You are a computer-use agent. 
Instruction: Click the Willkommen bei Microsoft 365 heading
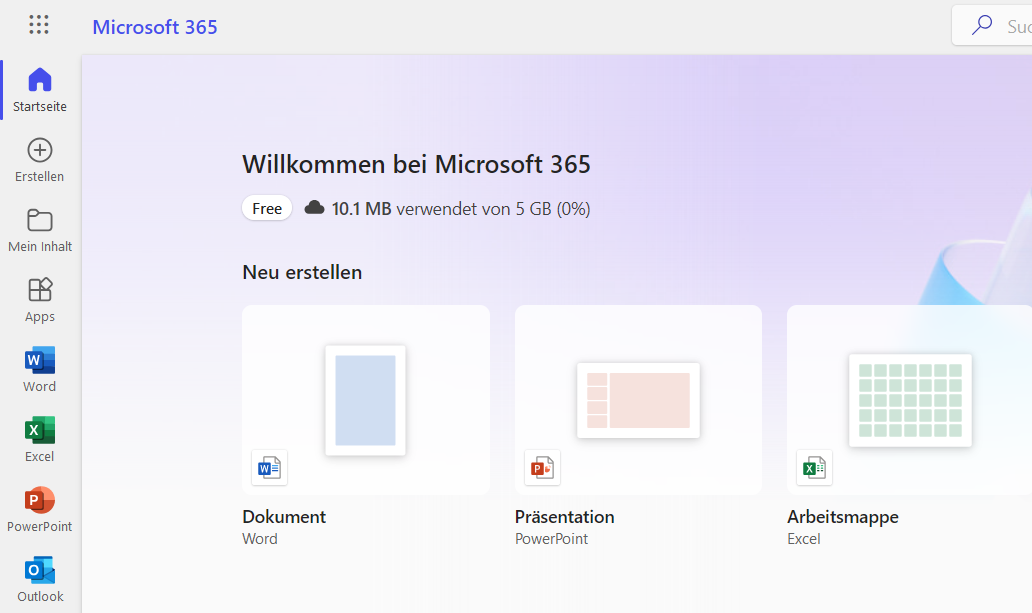[x=417, y=164]
